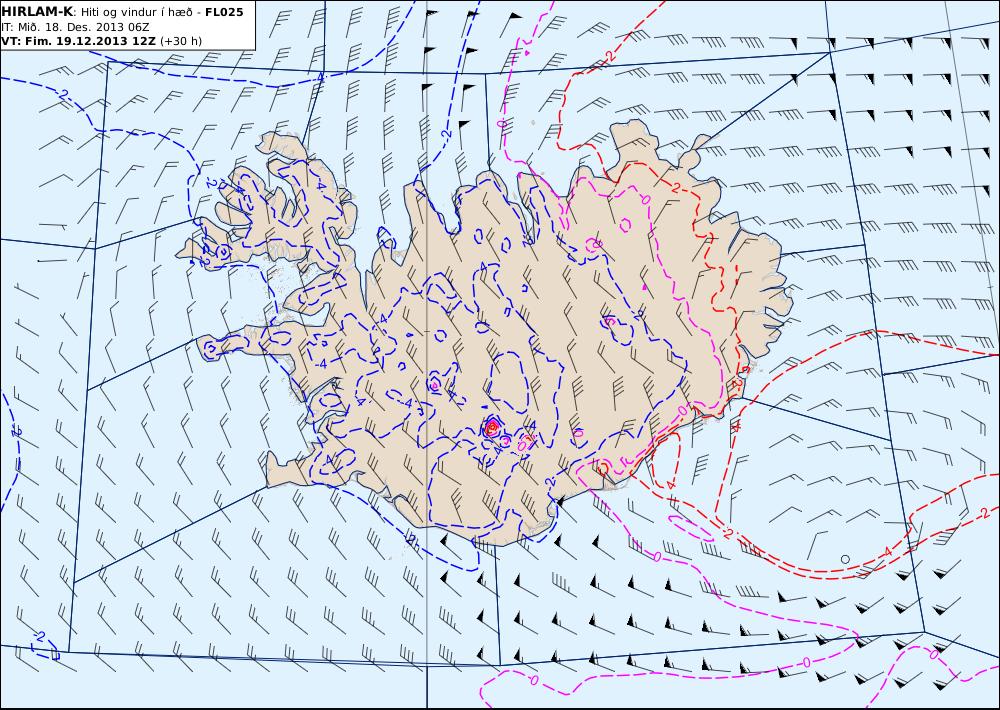Viewport: 1000px width, 710px height.
Task: Select the '(+30 h)' forecast offset text
Action: tap(180, 41)
